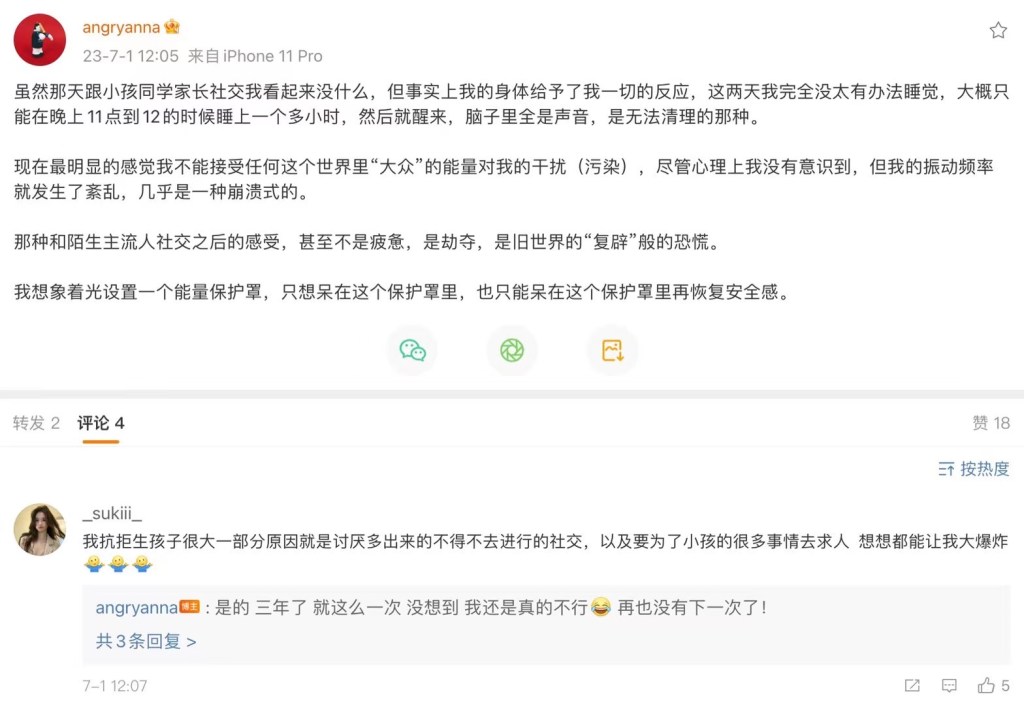Open the angryanna username link at top
The height and width of the screenshot is (705, 1024).
tap(121, 27)
